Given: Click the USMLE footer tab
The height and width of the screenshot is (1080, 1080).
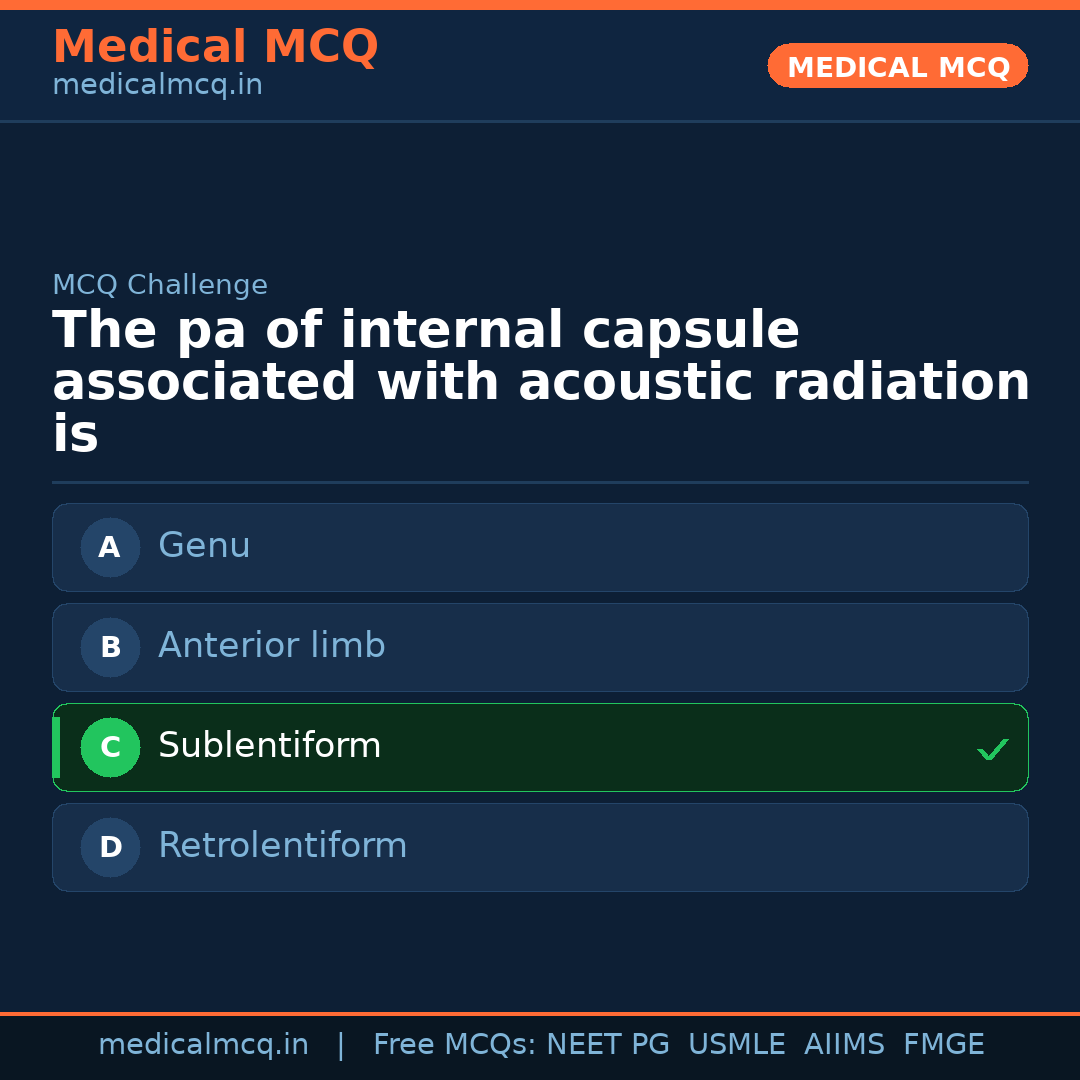Looking at the screenshot, I should [x=737, y=1044].
